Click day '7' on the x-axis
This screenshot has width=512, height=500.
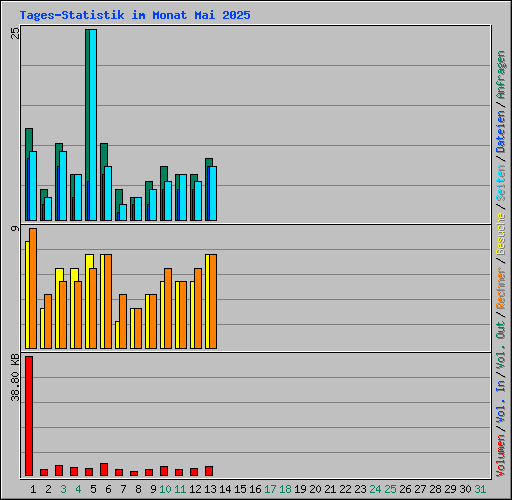click(123, 489)
